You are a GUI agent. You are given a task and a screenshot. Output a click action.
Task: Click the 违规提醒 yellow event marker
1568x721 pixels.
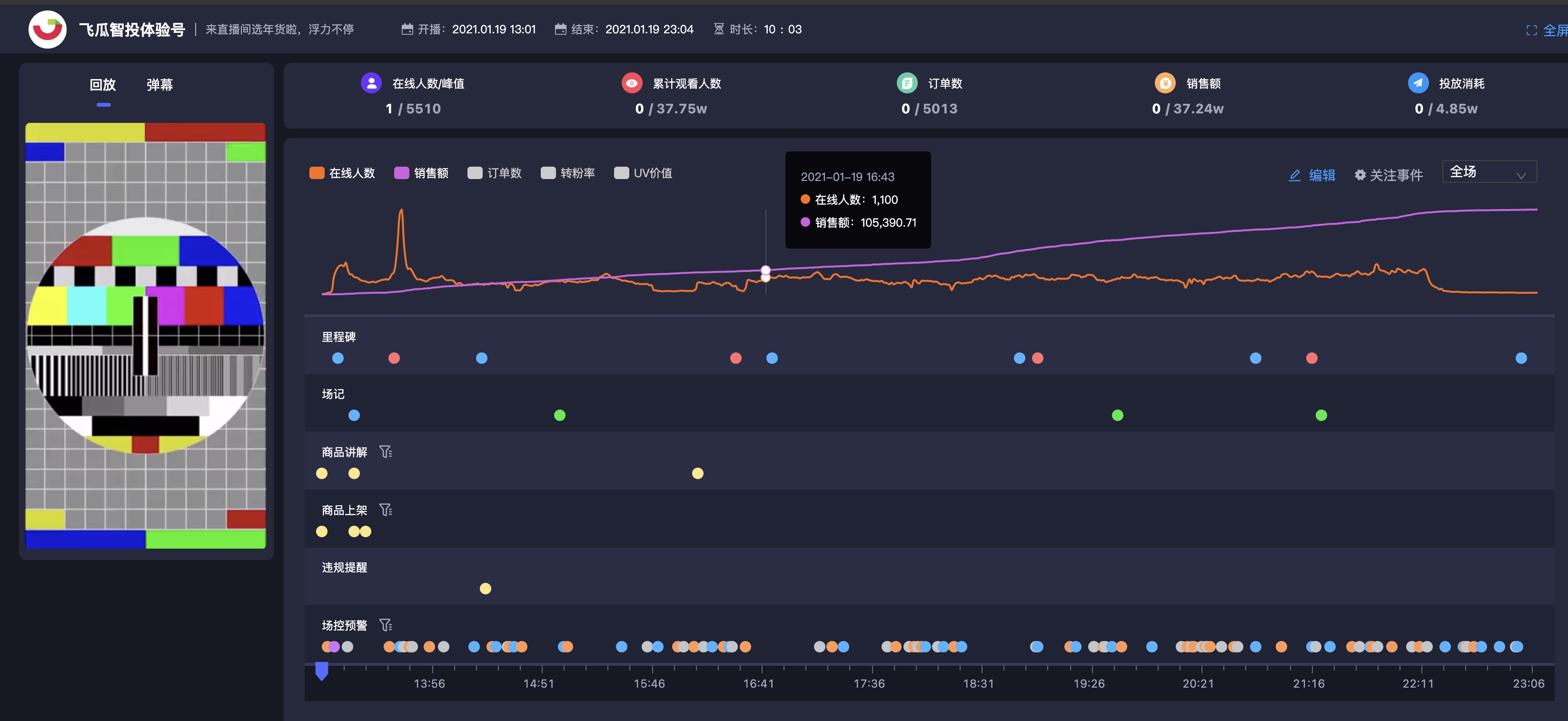point(485,588)
